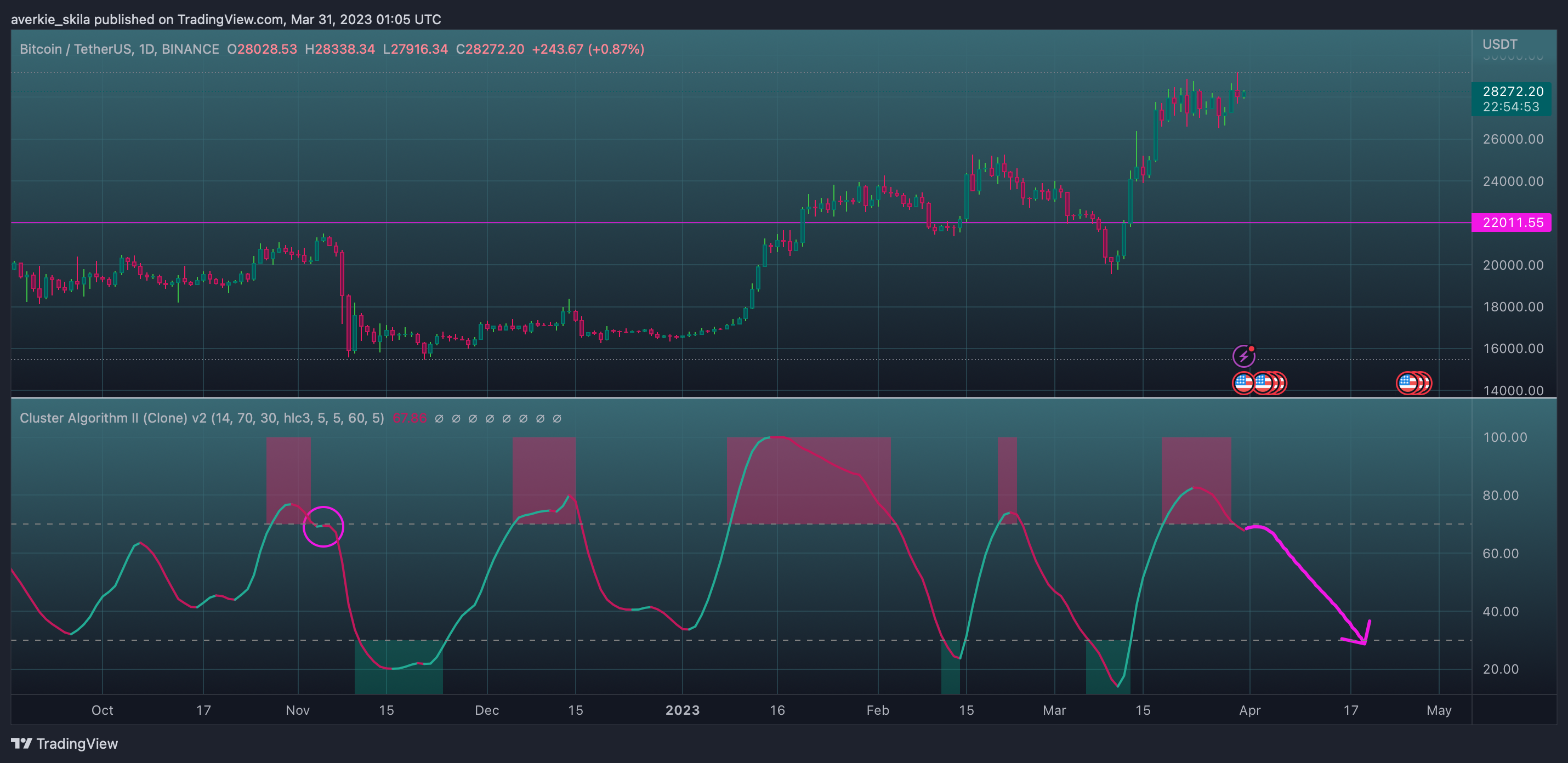Click the first ∅ symbol after the 67.86 value
The image size is (1568, 763).
(x=439, y=419)
